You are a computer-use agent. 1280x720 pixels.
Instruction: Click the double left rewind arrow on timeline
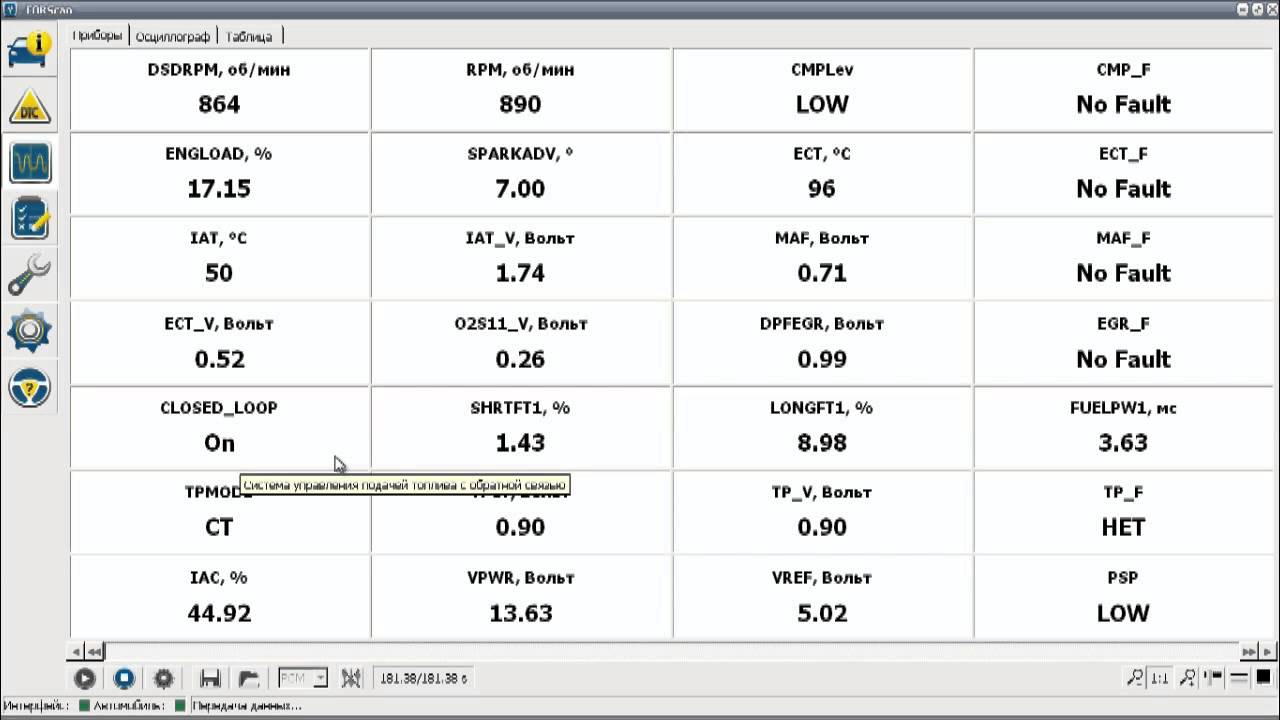[x=95, y=651]
